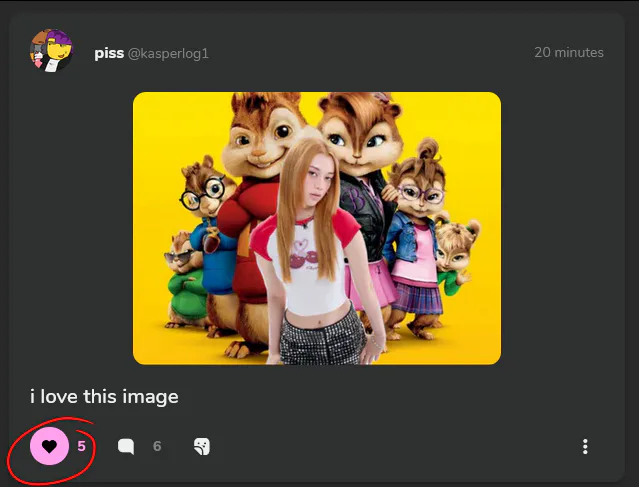The width and height of the screenshot is (639, 487).
Task: Enlarge the chipmunks post image
Action: pyautogui.click(x=317, y=228)
